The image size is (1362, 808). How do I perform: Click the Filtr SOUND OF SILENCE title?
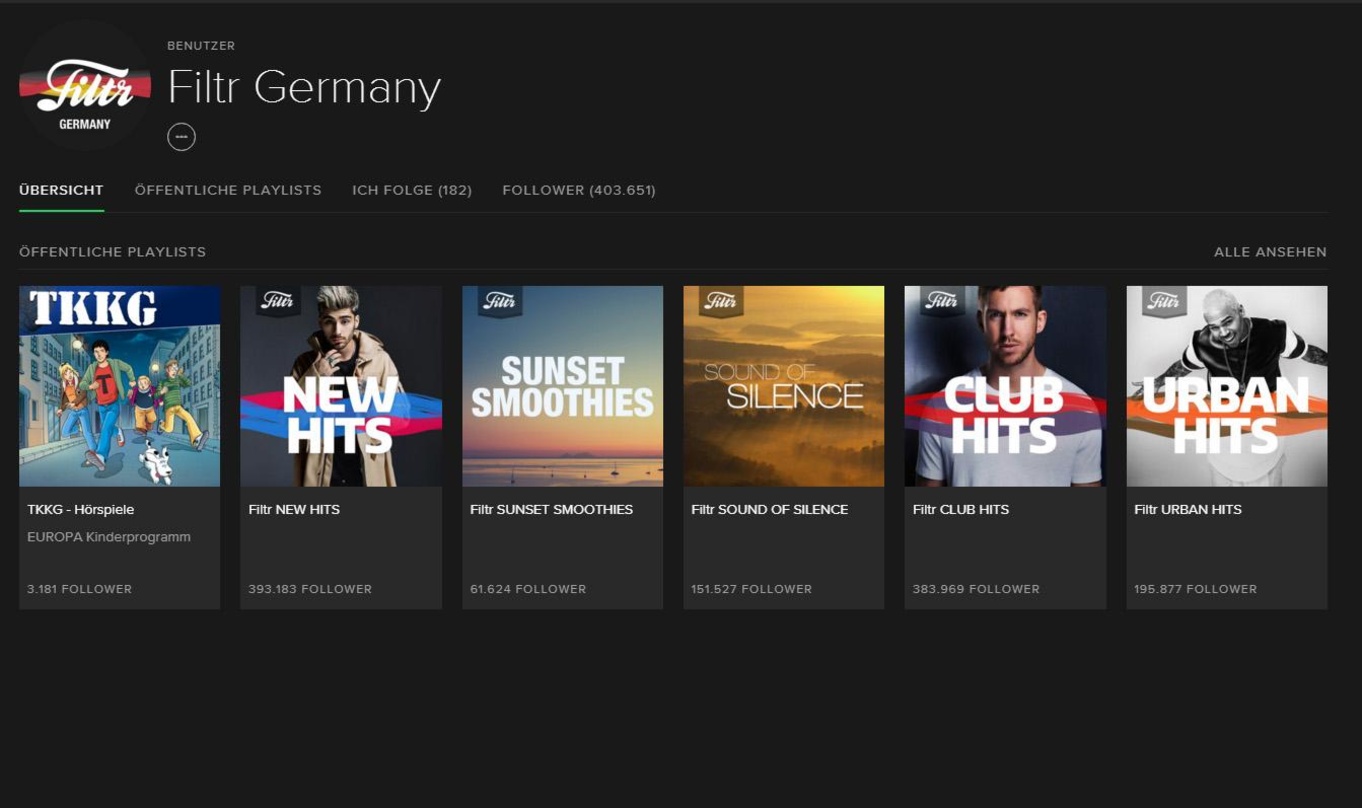click(769, 509)
